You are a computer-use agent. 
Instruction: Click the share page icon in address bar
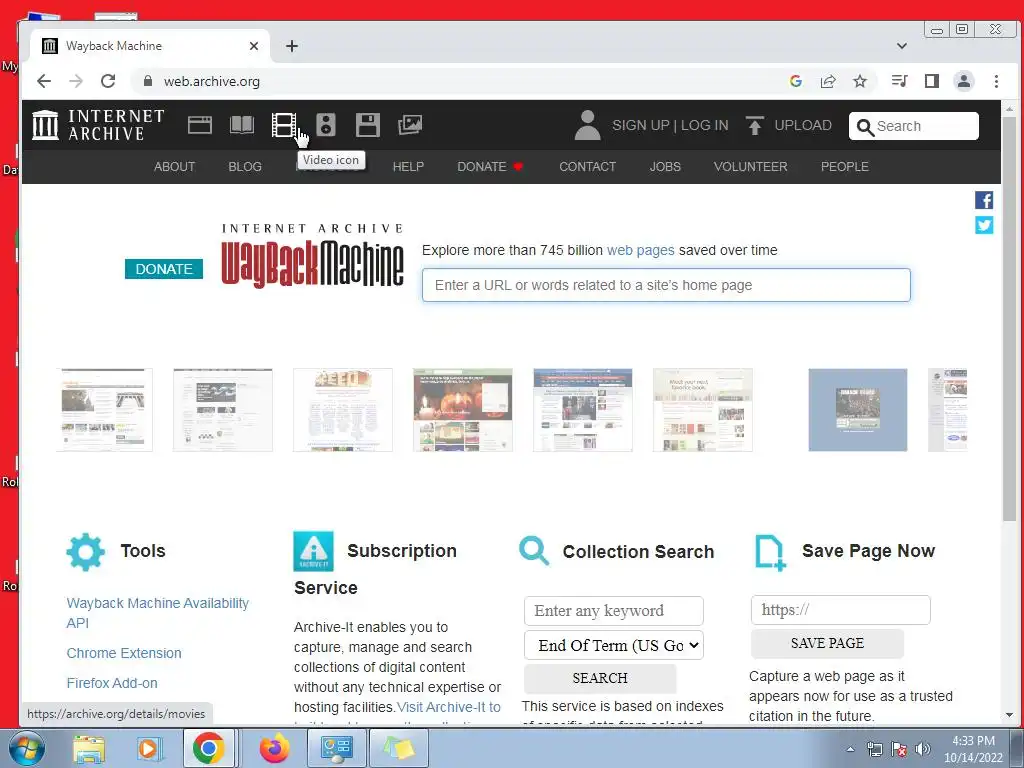(x=828, y=81)
